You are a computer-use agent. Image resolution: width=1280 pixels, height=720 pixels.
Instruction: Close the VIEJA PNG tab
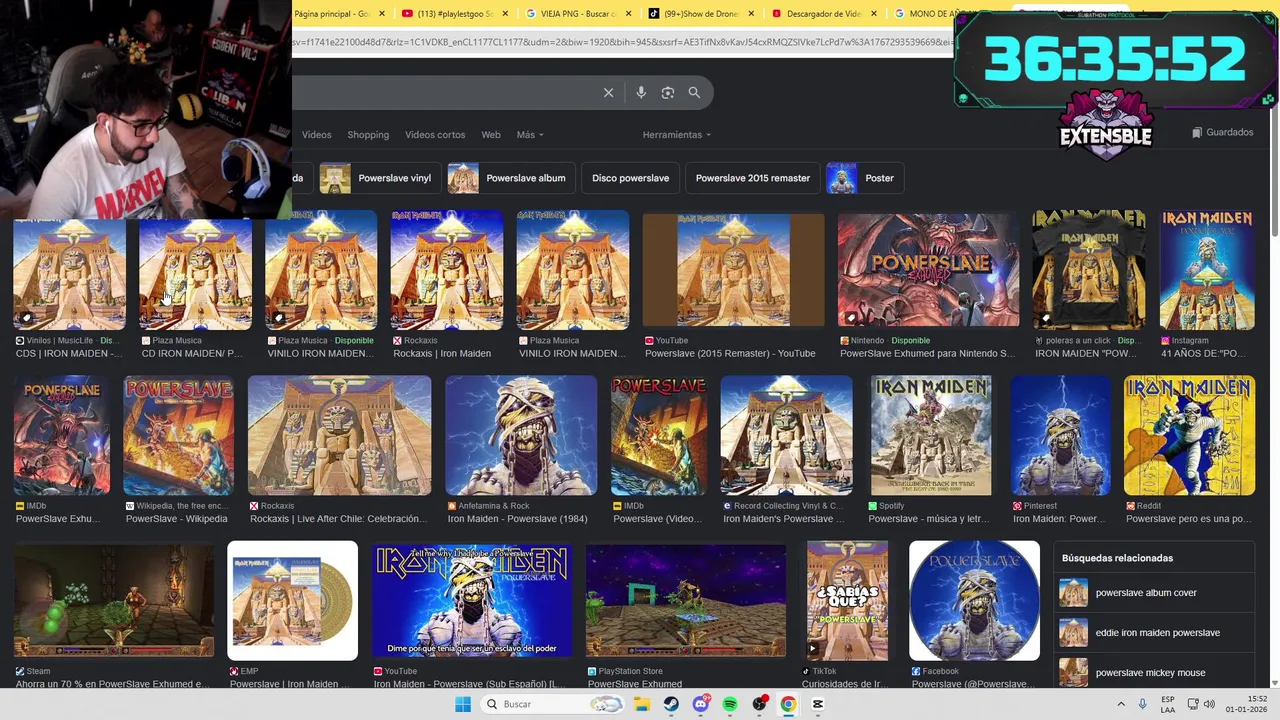[x=628, y=14]
